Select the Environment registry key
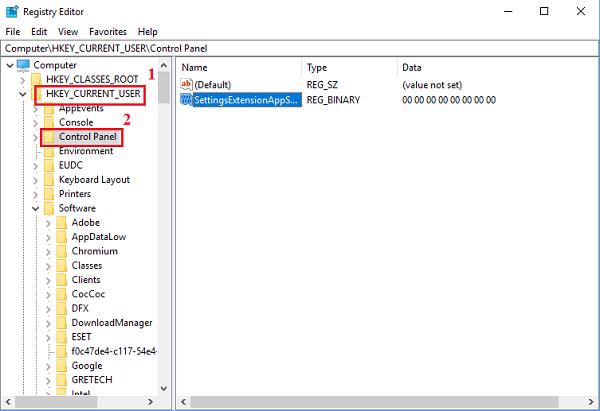This screenshot has width=600, height=411. point(85,151)
